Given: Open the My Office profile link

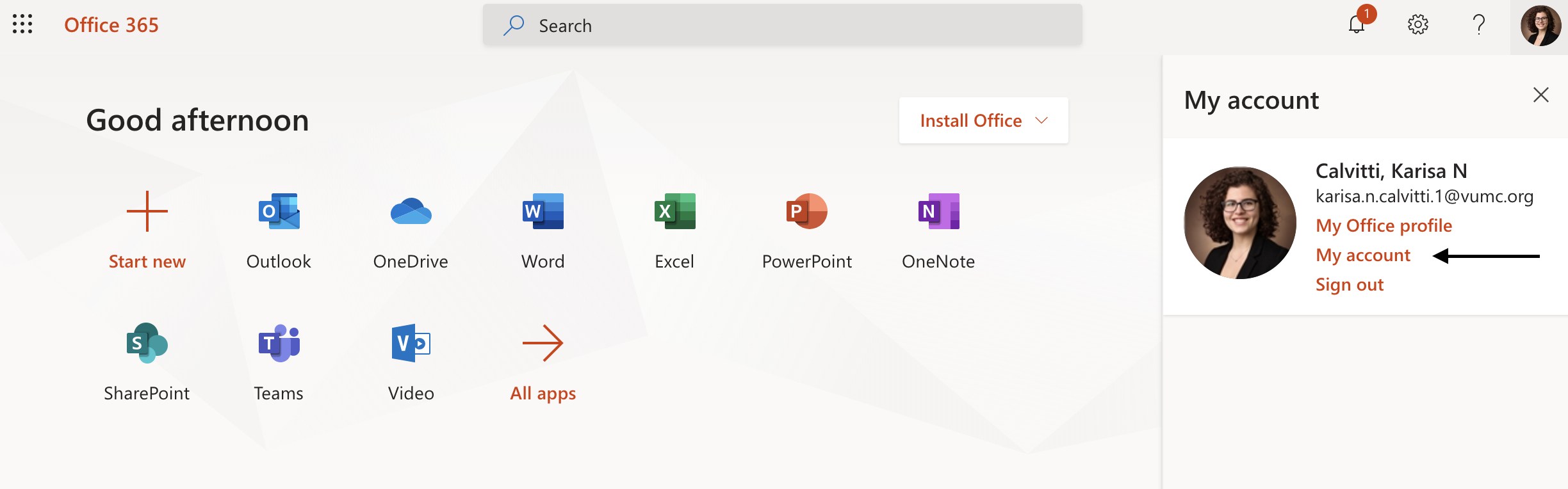Looking at the screenshot, I should click(1384, 225).
